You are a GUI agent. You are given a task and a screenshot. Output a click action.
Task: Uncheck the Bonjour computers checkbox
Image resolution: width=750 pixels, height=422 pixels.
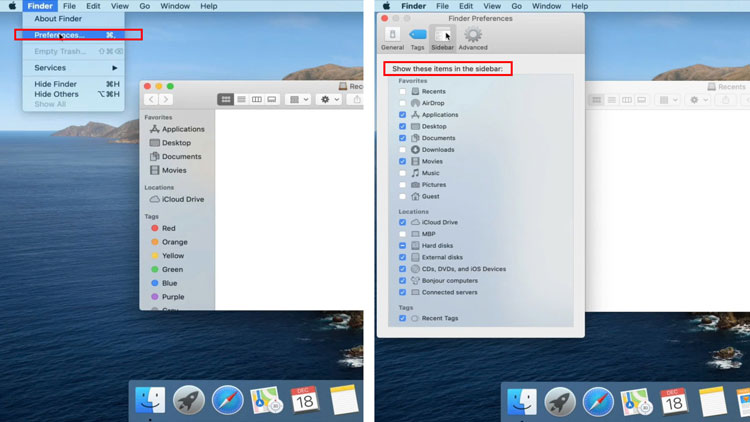[x=402, y=280]
